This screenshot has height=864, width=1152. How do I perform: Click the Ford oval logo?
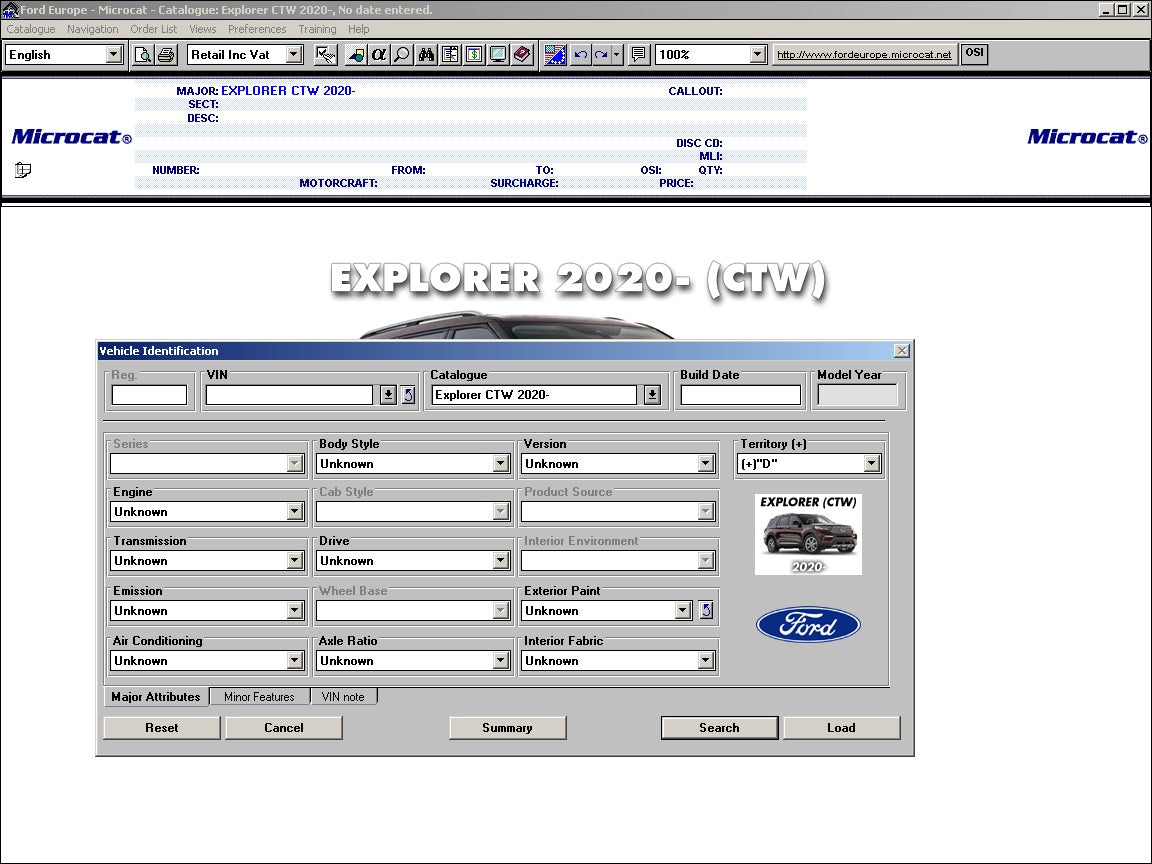coord(808,624)
